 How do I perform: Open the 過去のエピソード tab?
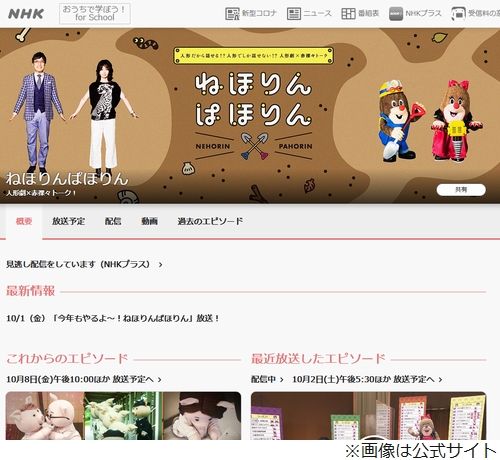pos(210,221)
